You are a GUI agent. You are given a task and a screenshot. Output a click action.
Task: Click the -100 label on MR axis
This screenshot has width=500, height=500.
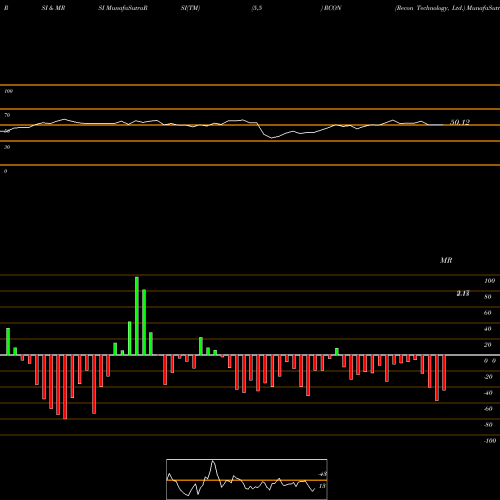[x=490, y=441]
